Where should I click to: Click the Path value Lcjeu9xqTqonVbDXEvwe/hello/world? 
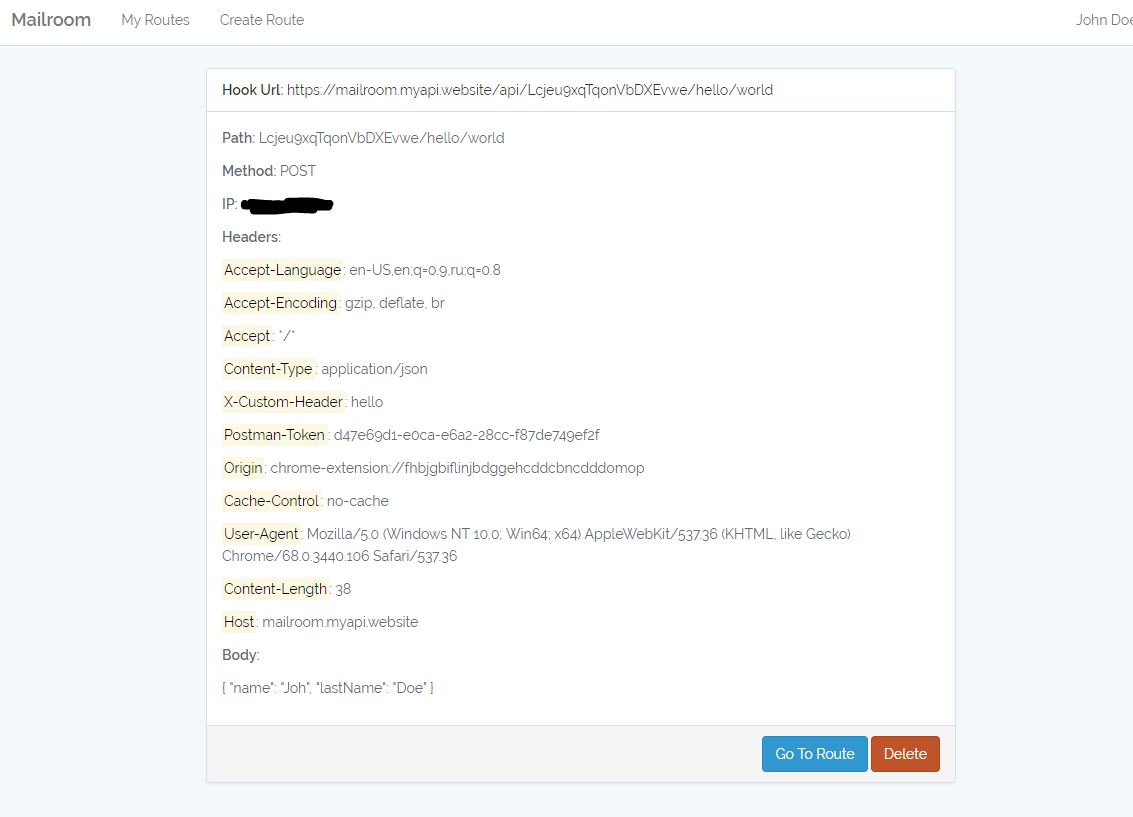380,138
